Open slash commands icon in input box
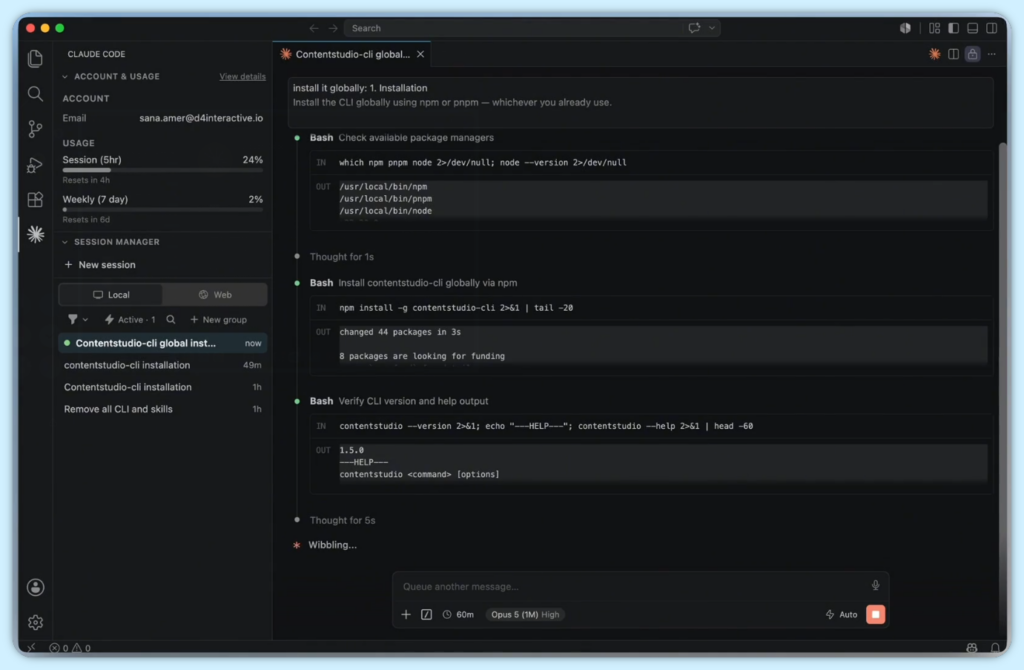 (x=426, y=614)
